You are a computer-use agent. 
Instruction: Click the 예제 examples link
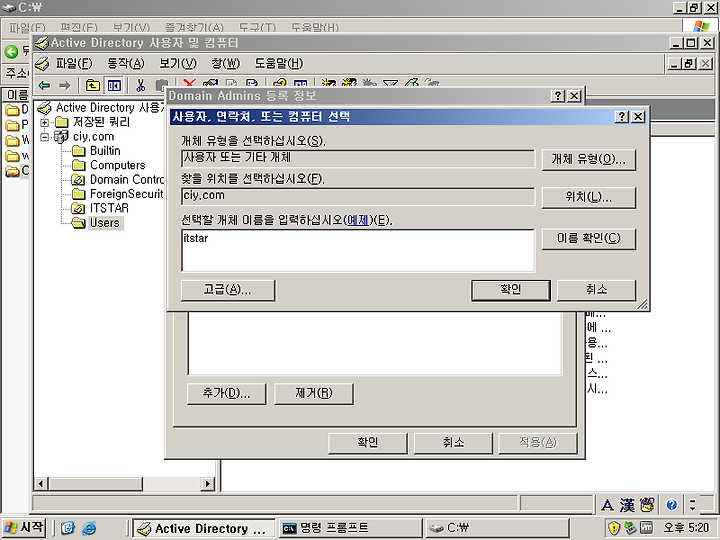tap(358, 220)
